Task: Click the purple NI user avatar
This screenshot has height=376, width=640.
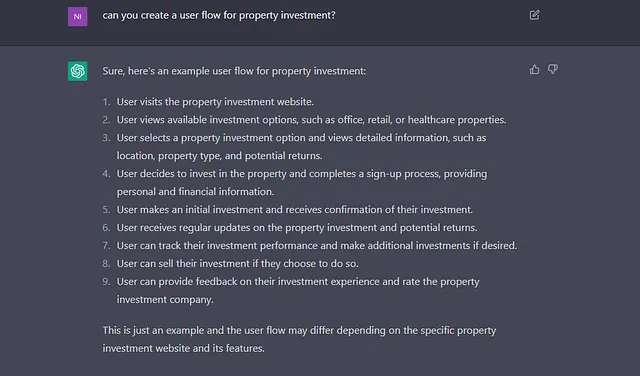Action: (x=78, y=16)
